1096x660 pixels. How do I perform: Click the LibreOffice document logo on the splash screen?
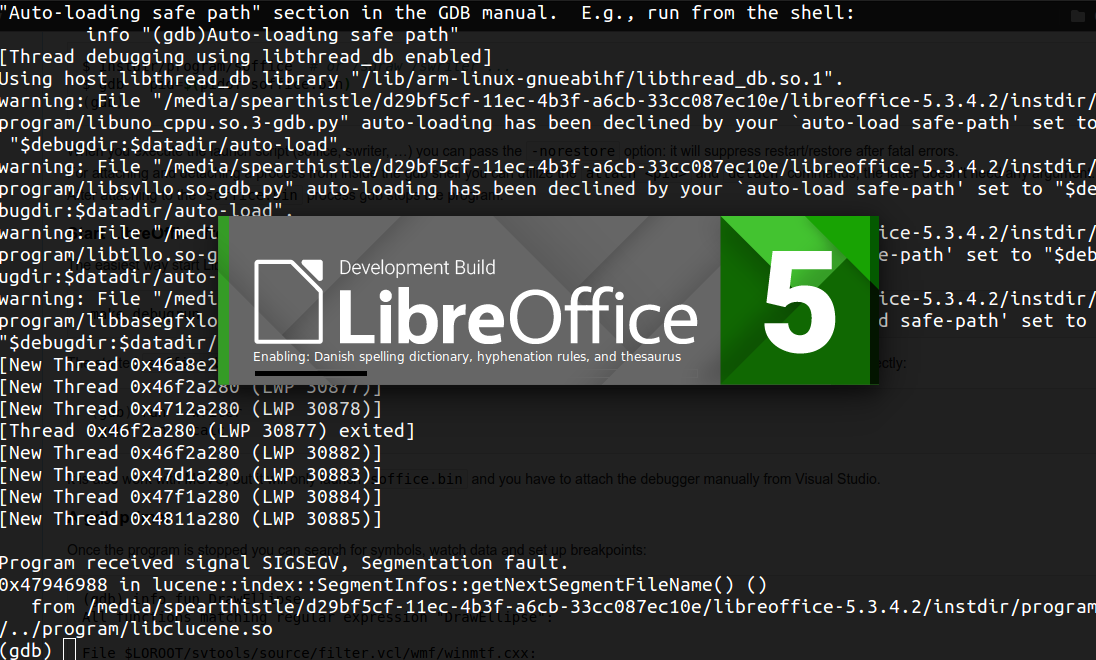coord(289,301)
